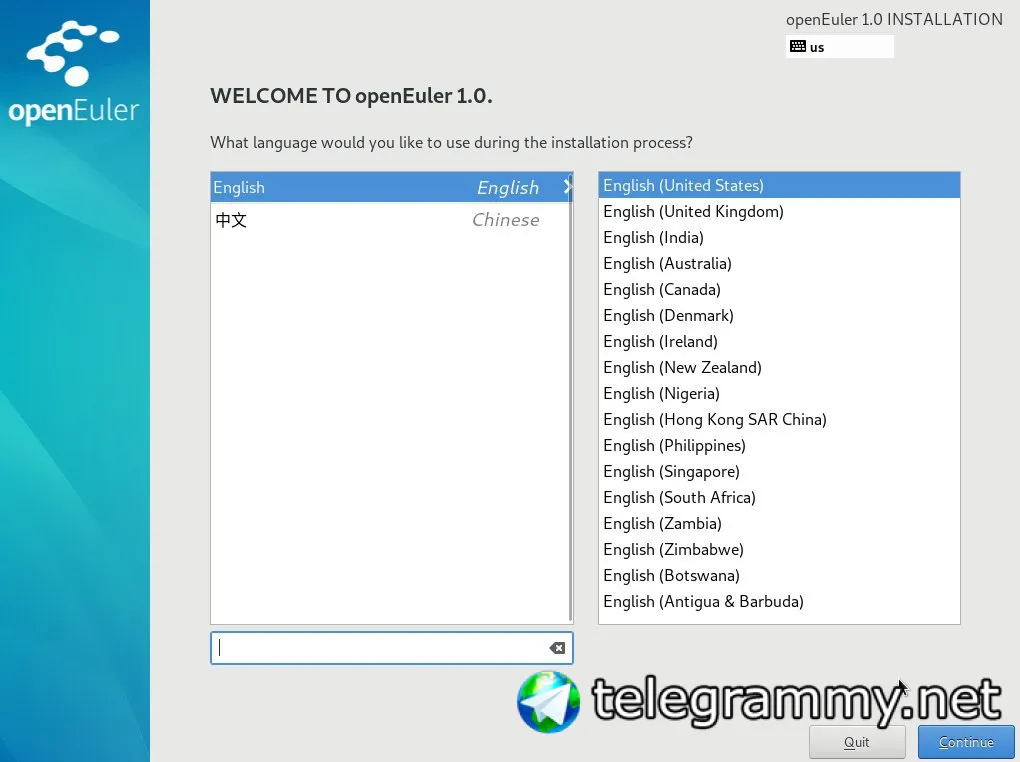Open the us keyboard layout indicator
The width and height of the screenshot is (1020, 762).
[839, 47]
